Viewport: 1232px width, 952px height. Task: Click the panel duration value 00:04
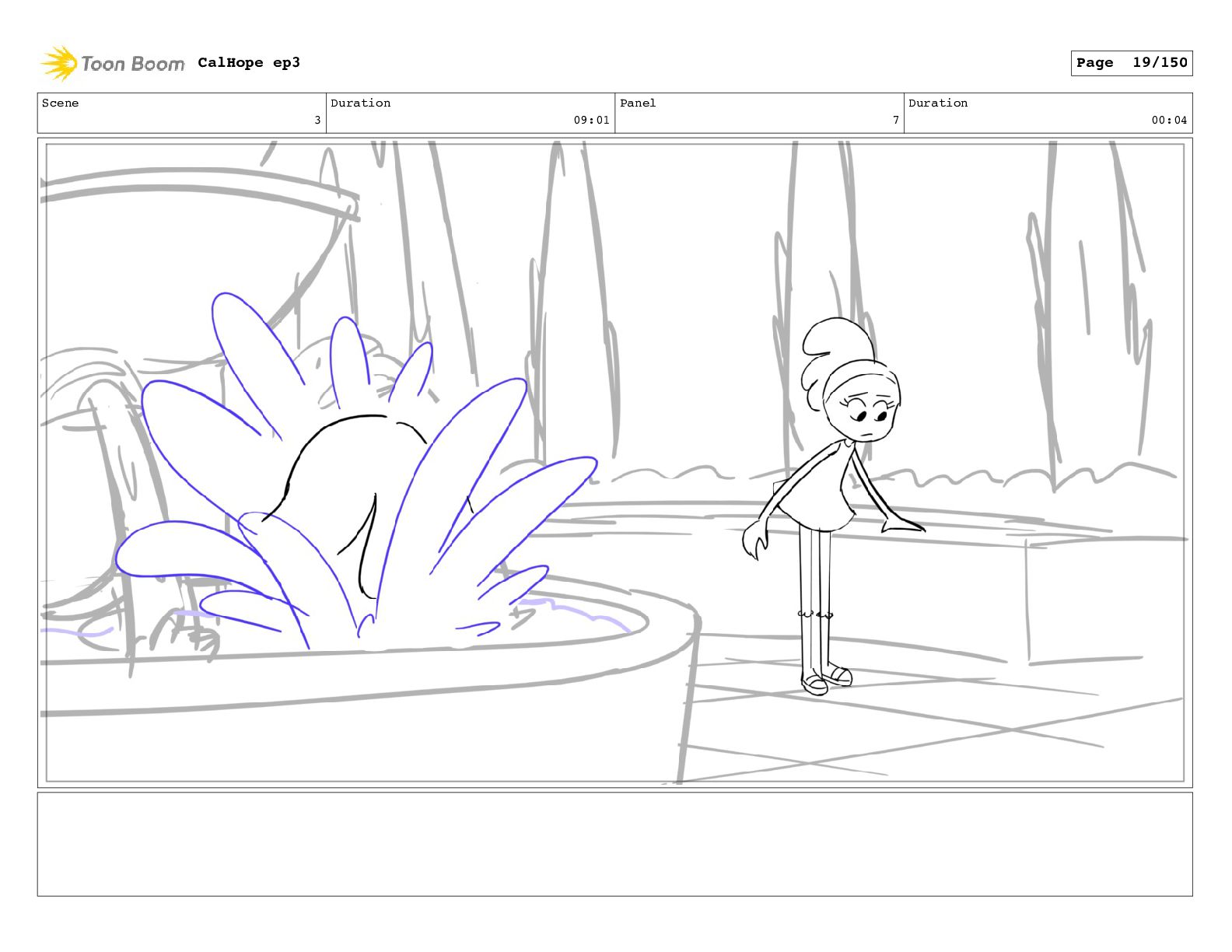click(x=1169, y=120)
